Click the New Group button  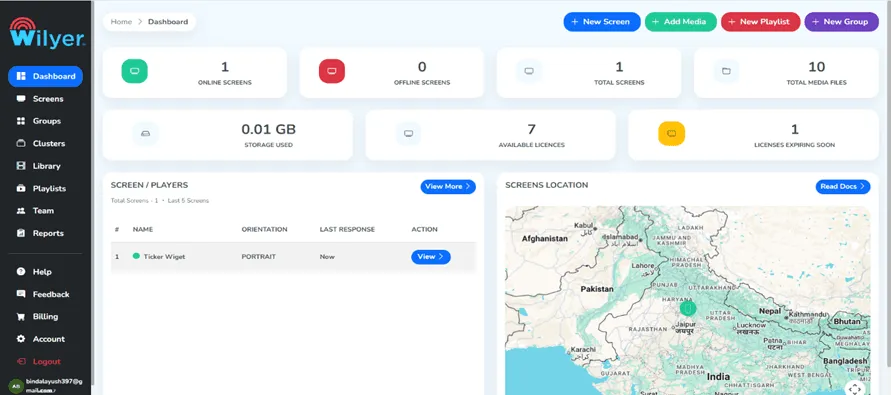842,22
